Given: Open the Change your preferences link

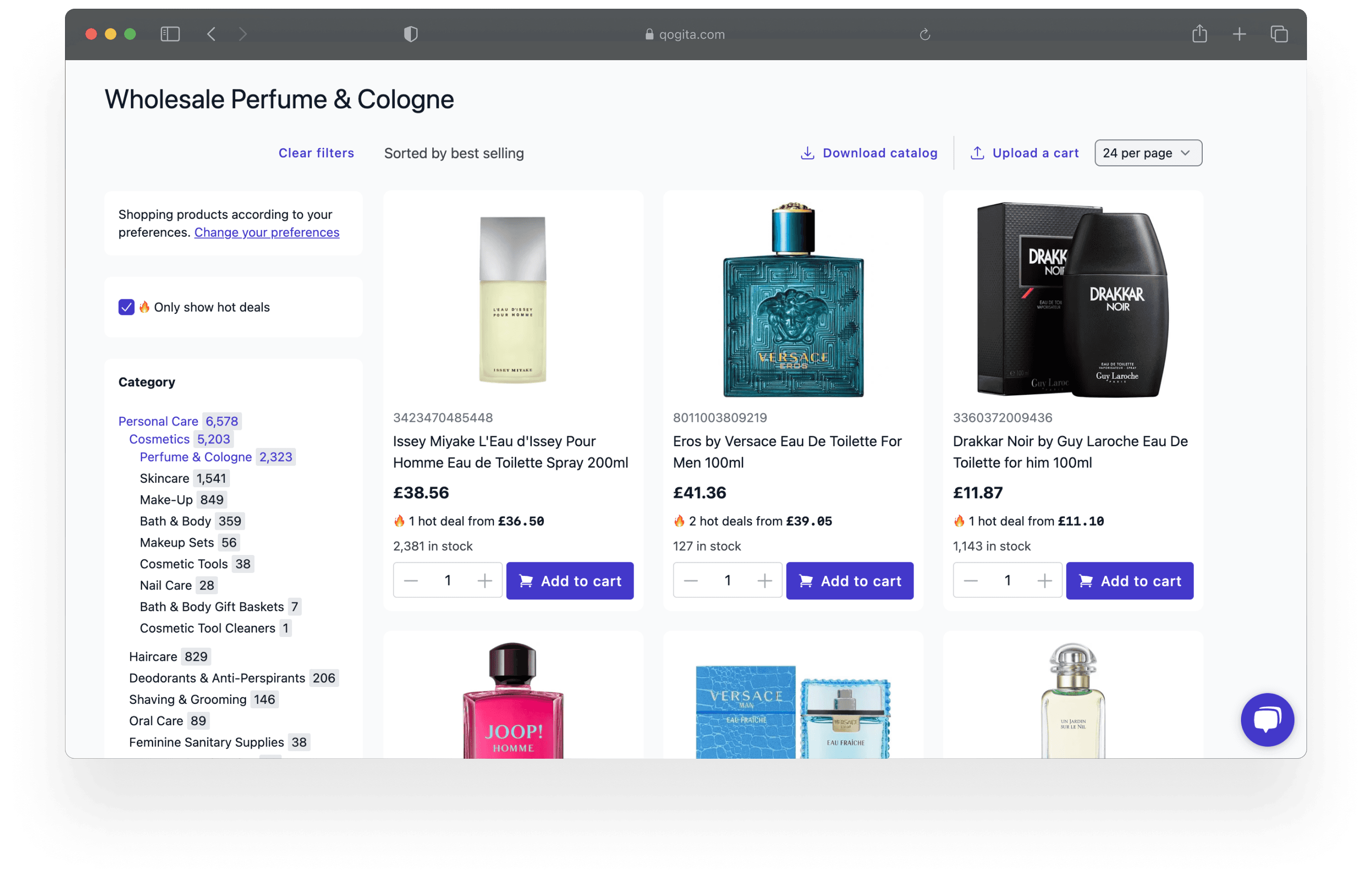Looking at the screenshot, I should pyautogui.click(x=267, y=232).
